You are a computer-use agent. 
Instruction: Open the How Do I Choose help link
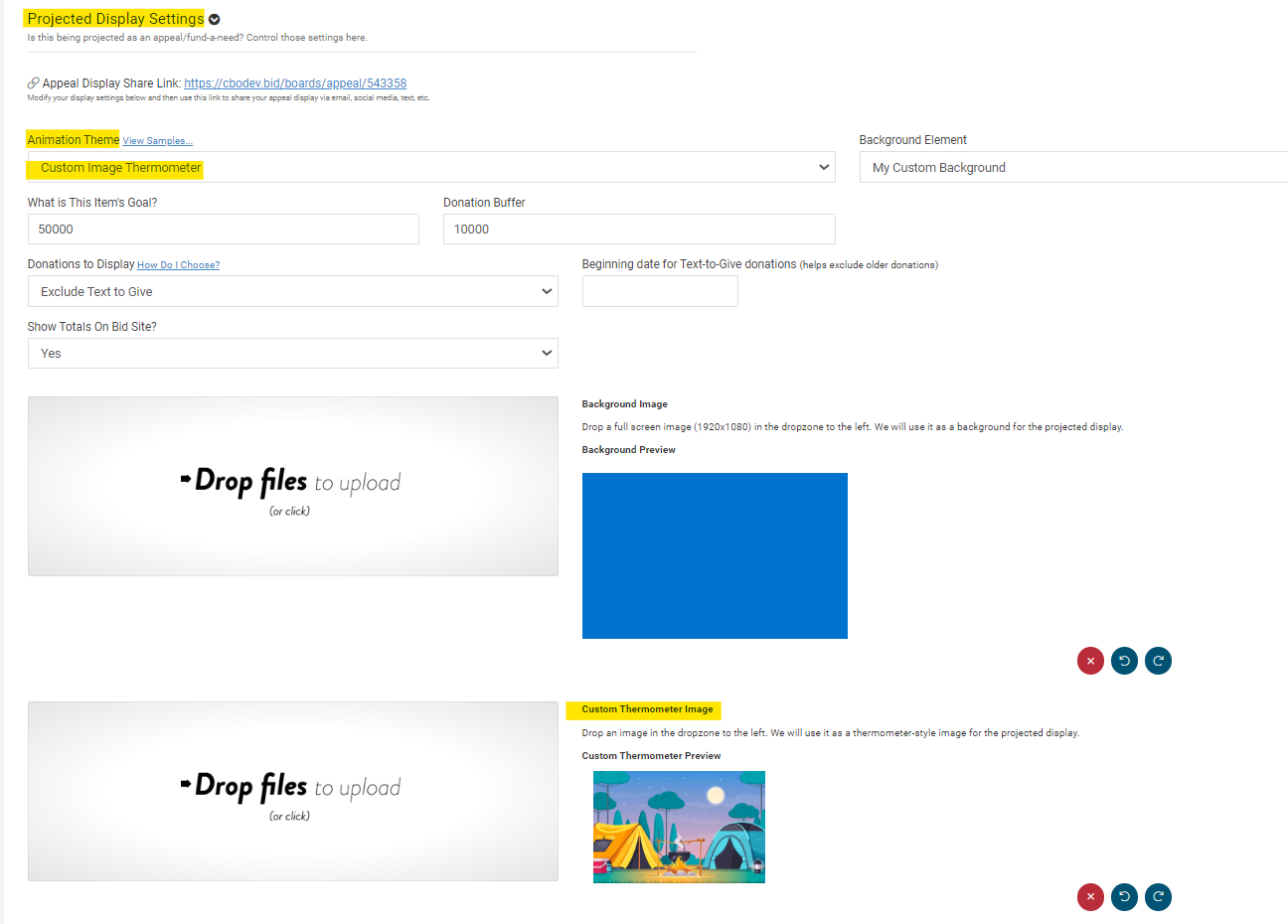click(178, 265)
